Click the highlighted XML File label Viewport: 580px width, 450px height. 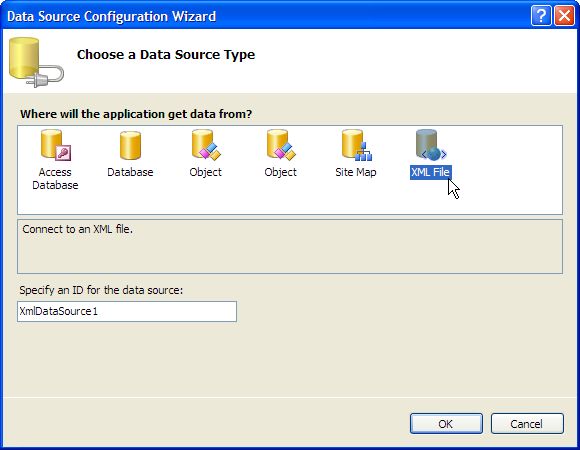tap(431, 172)
